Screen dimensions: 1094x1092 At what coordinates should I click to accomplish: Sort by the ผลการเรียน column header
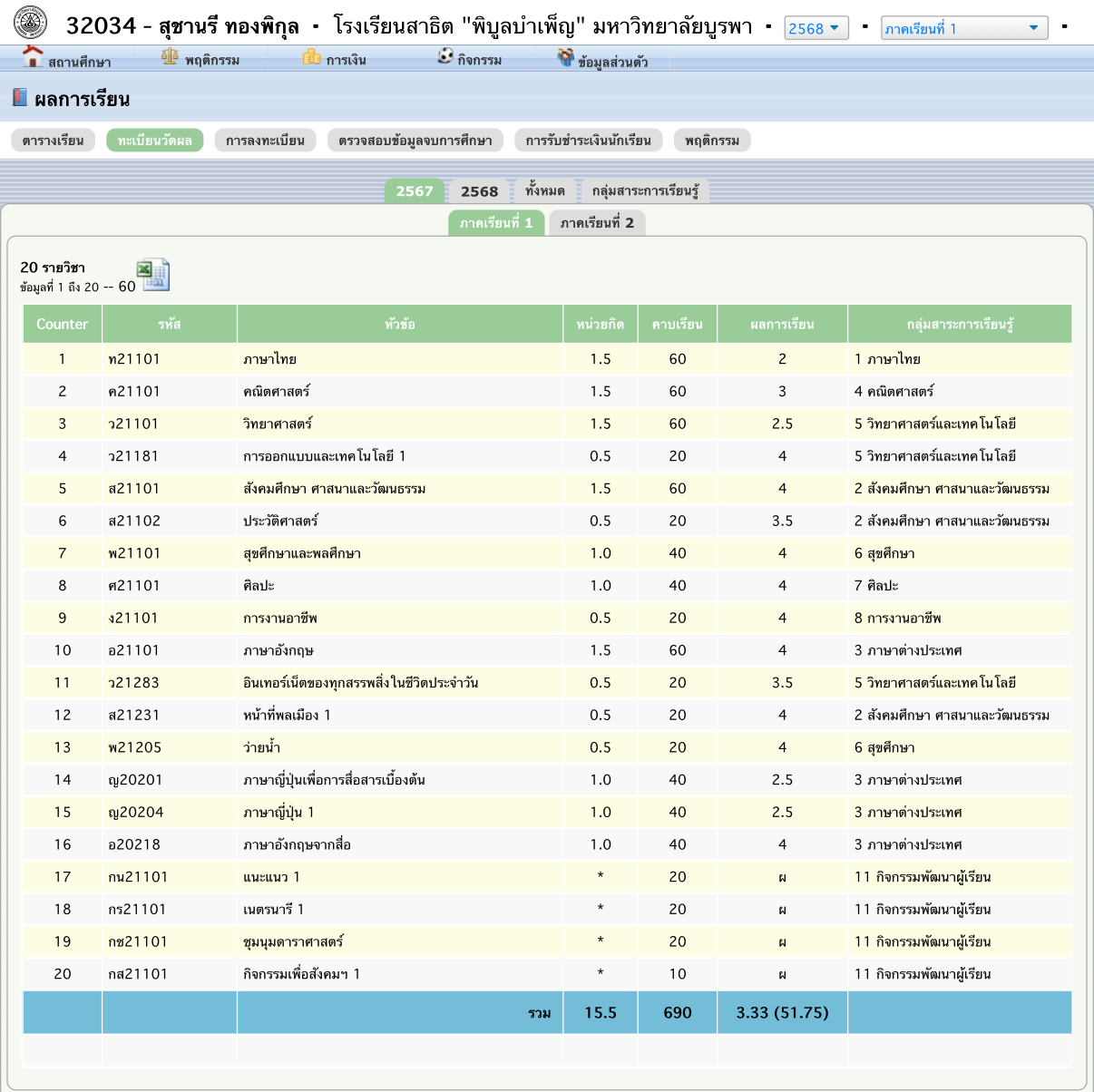[x=782, y=324]
